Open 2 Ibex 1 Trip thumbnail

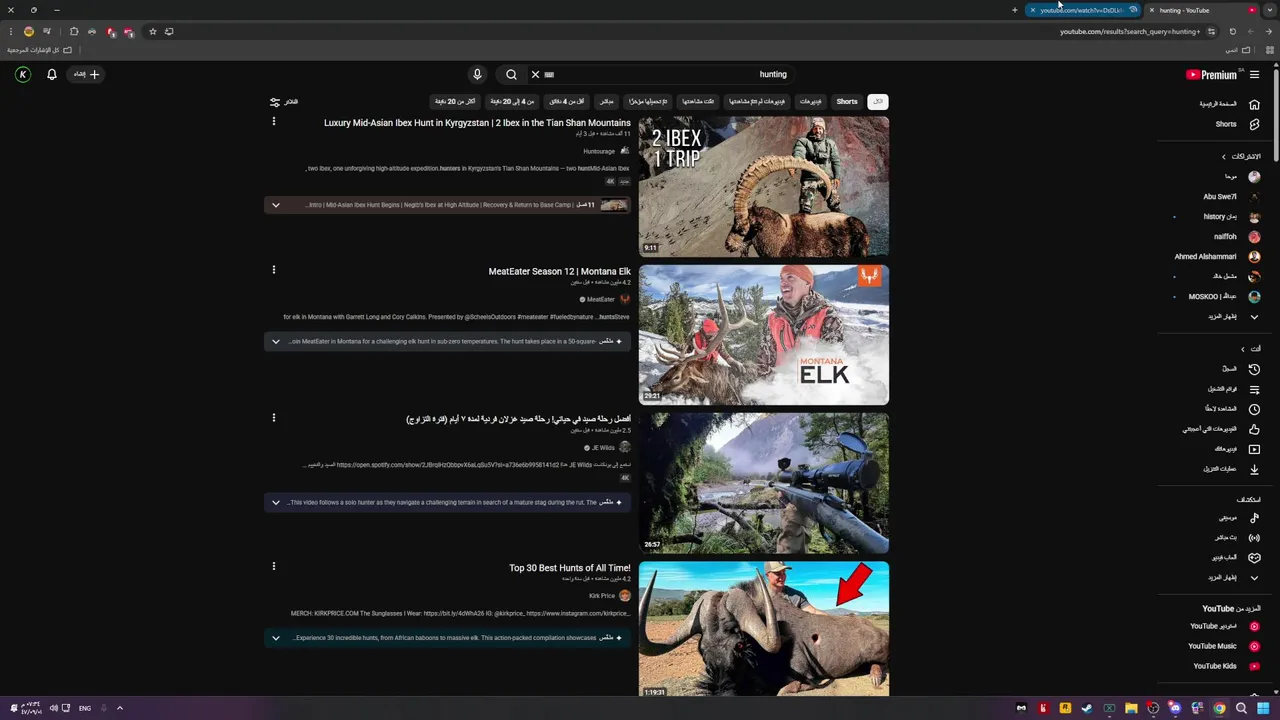tap(764, 186)
